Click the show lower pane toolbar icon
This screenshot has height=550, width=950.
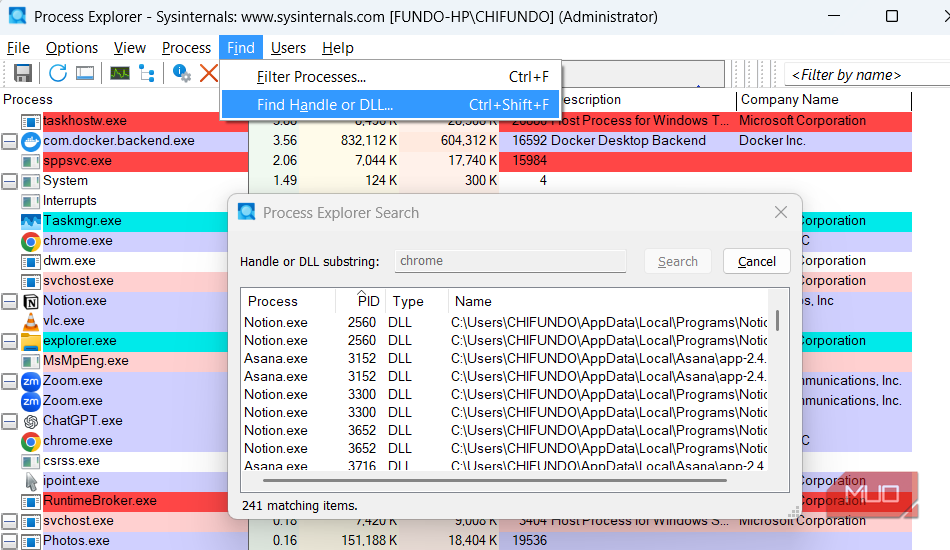pos(85,73)
